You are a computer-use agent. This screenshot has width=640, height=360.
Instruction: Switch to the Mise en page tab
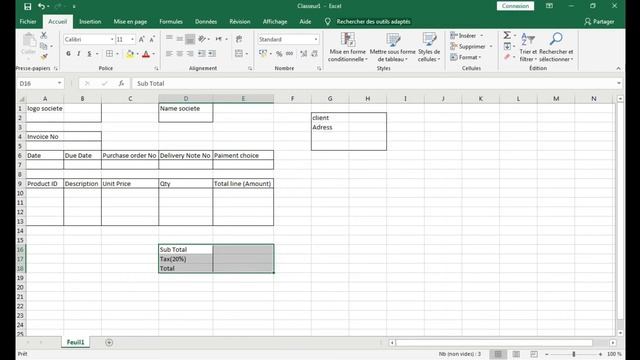tap(130, 22)
